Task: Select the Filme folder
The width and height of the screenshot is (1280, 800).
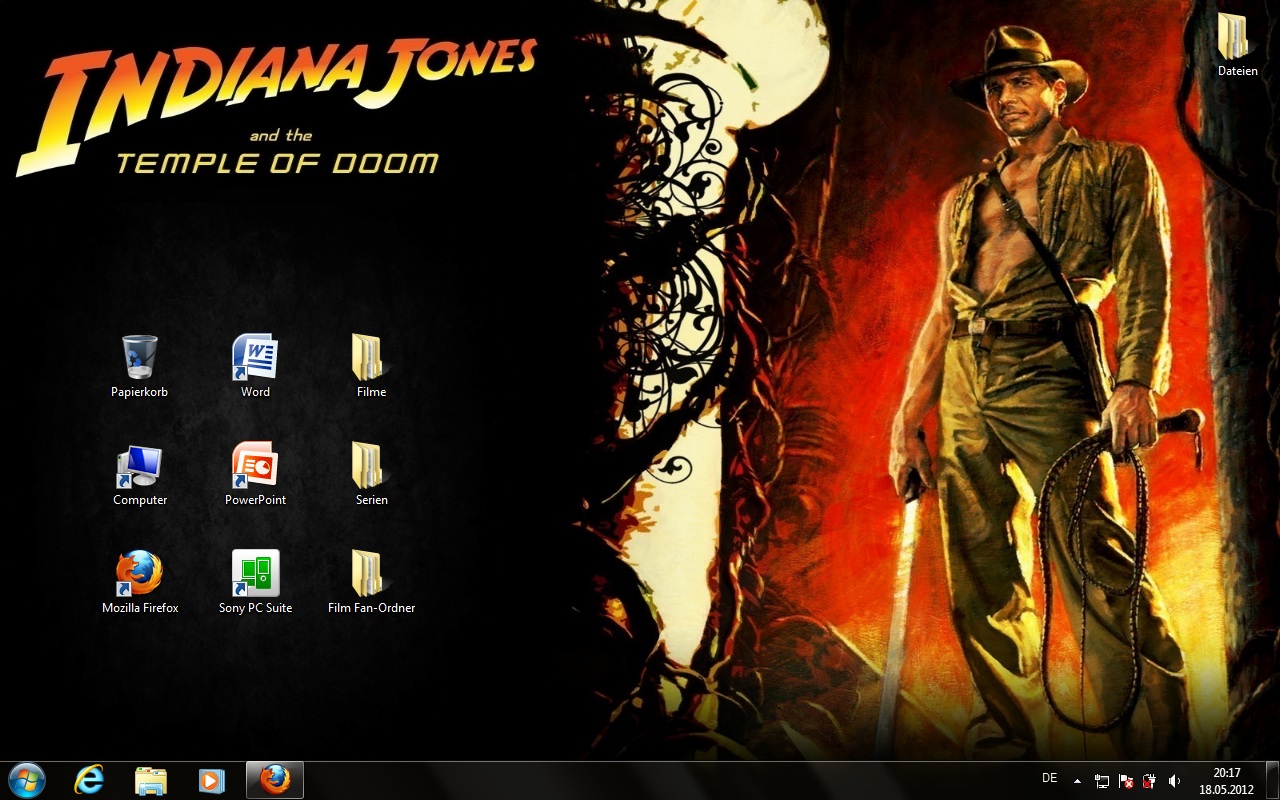Action: (370, 358)
